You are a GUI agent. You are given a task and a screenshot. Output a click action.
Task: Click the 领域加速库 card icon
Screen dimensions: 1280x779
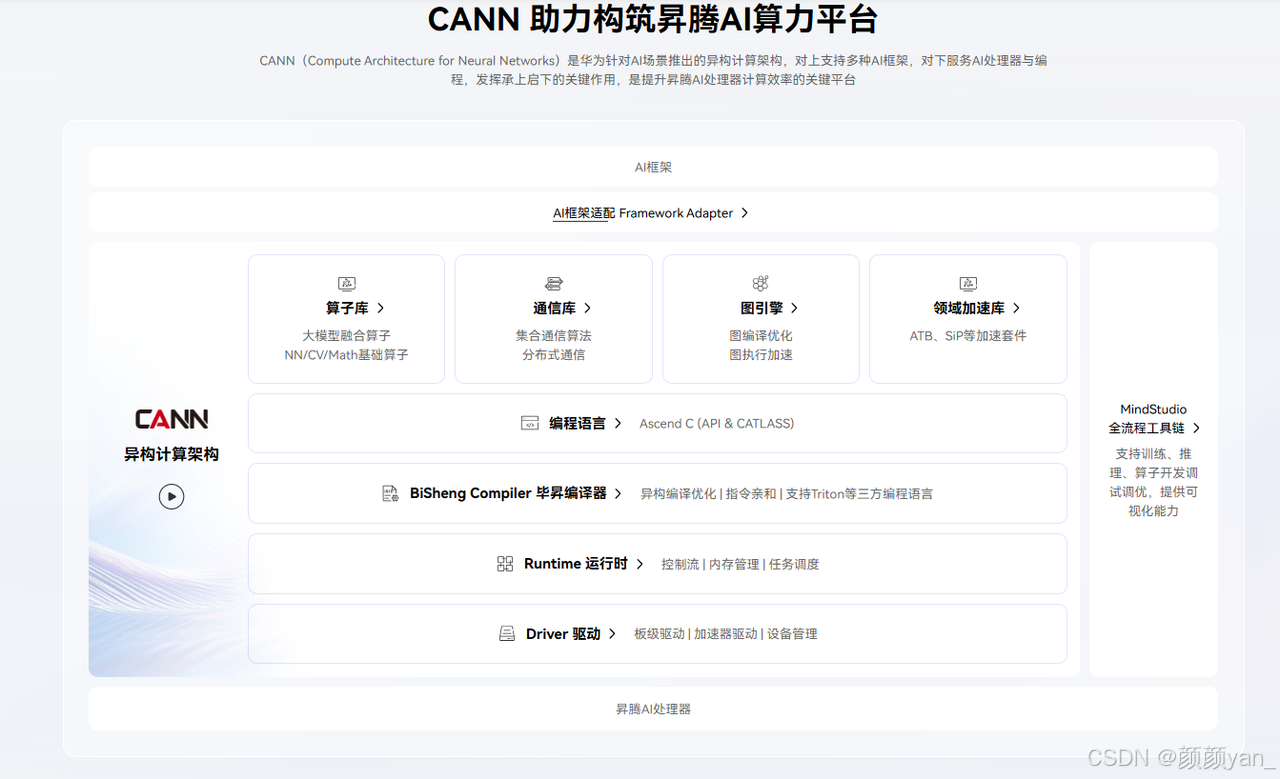968,284
